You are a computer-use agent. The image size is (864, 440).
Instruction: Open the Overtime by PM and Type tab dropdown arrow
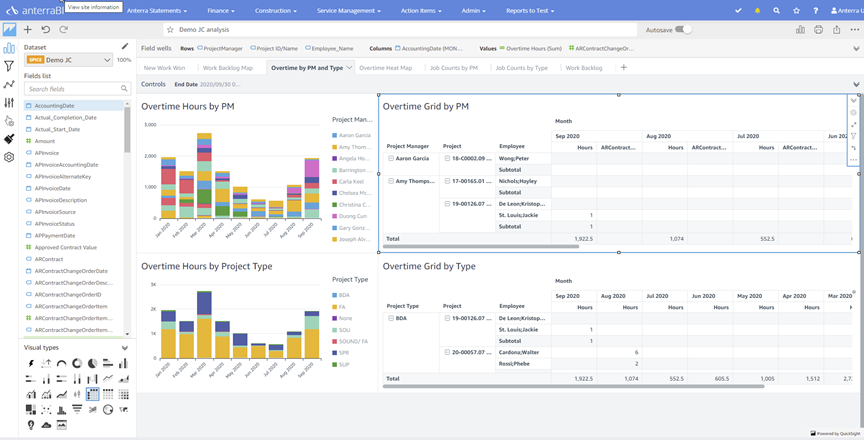(x=349, y=68)
